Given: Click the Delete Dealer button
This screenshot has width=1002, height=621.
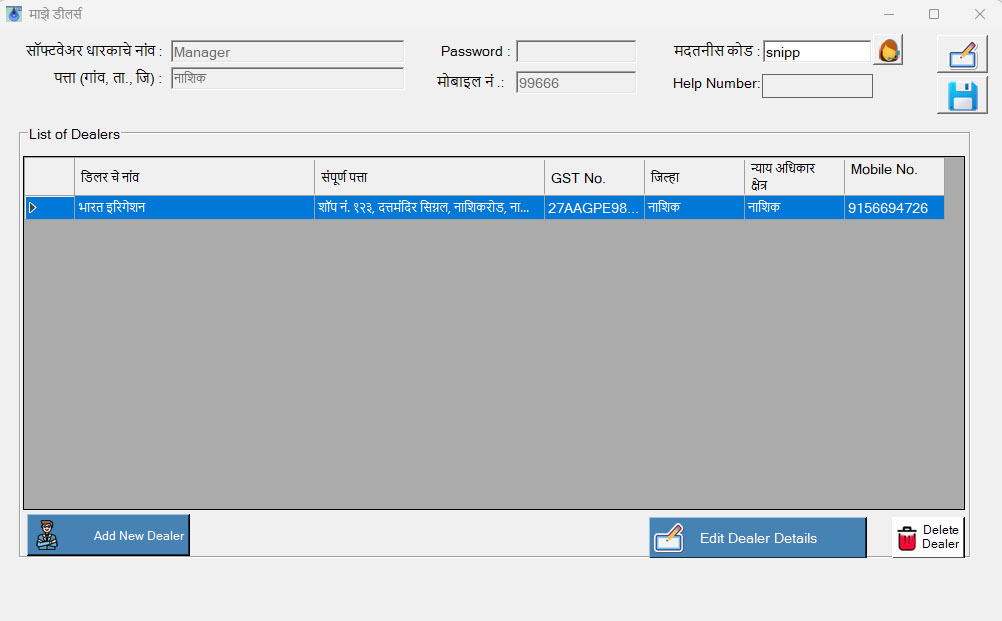Looking at the screenshot, I should pos(928,536).
